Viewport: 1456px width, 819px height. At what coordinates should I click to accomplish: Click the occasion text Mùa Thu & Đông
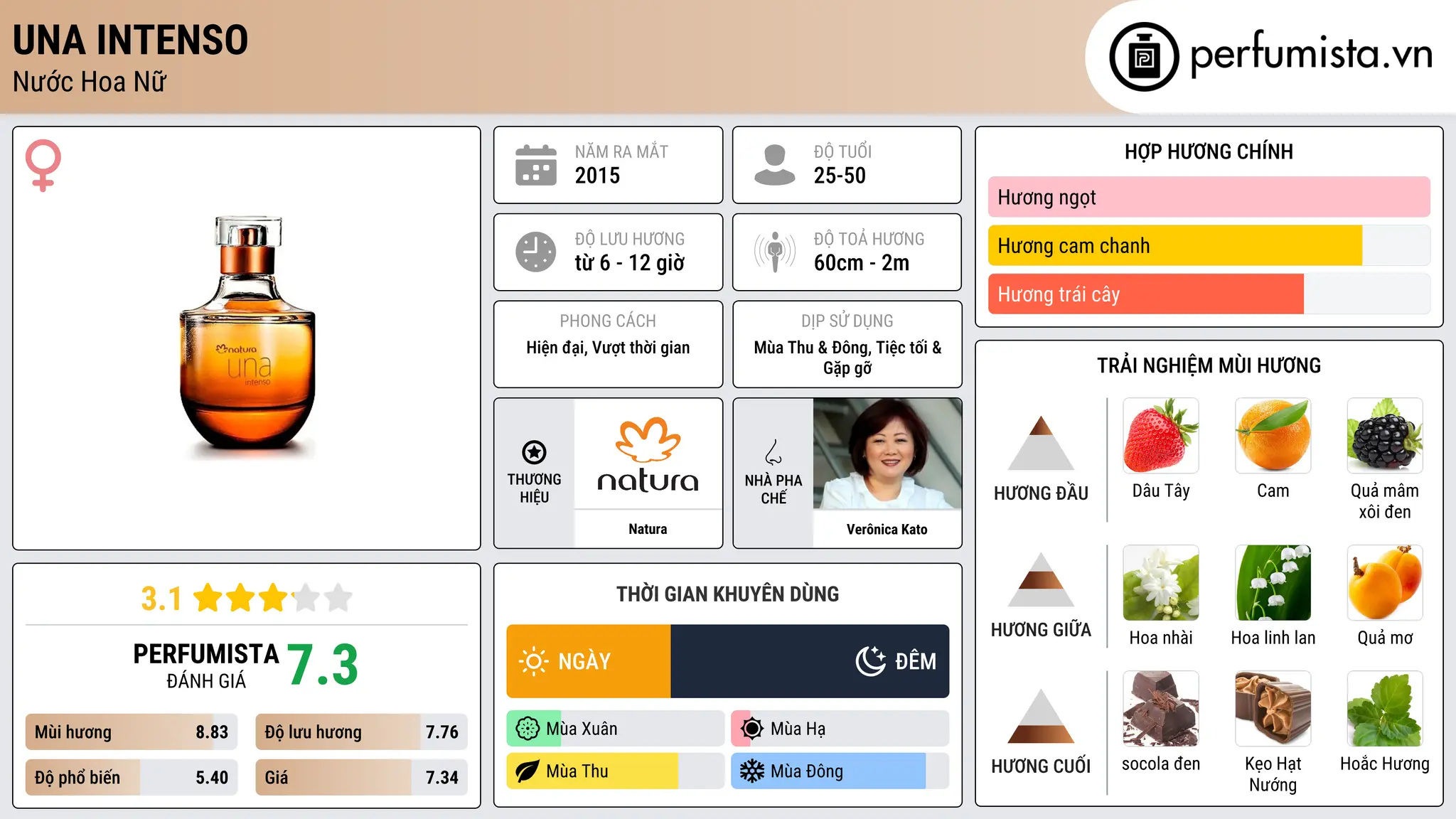click(812, 348)
